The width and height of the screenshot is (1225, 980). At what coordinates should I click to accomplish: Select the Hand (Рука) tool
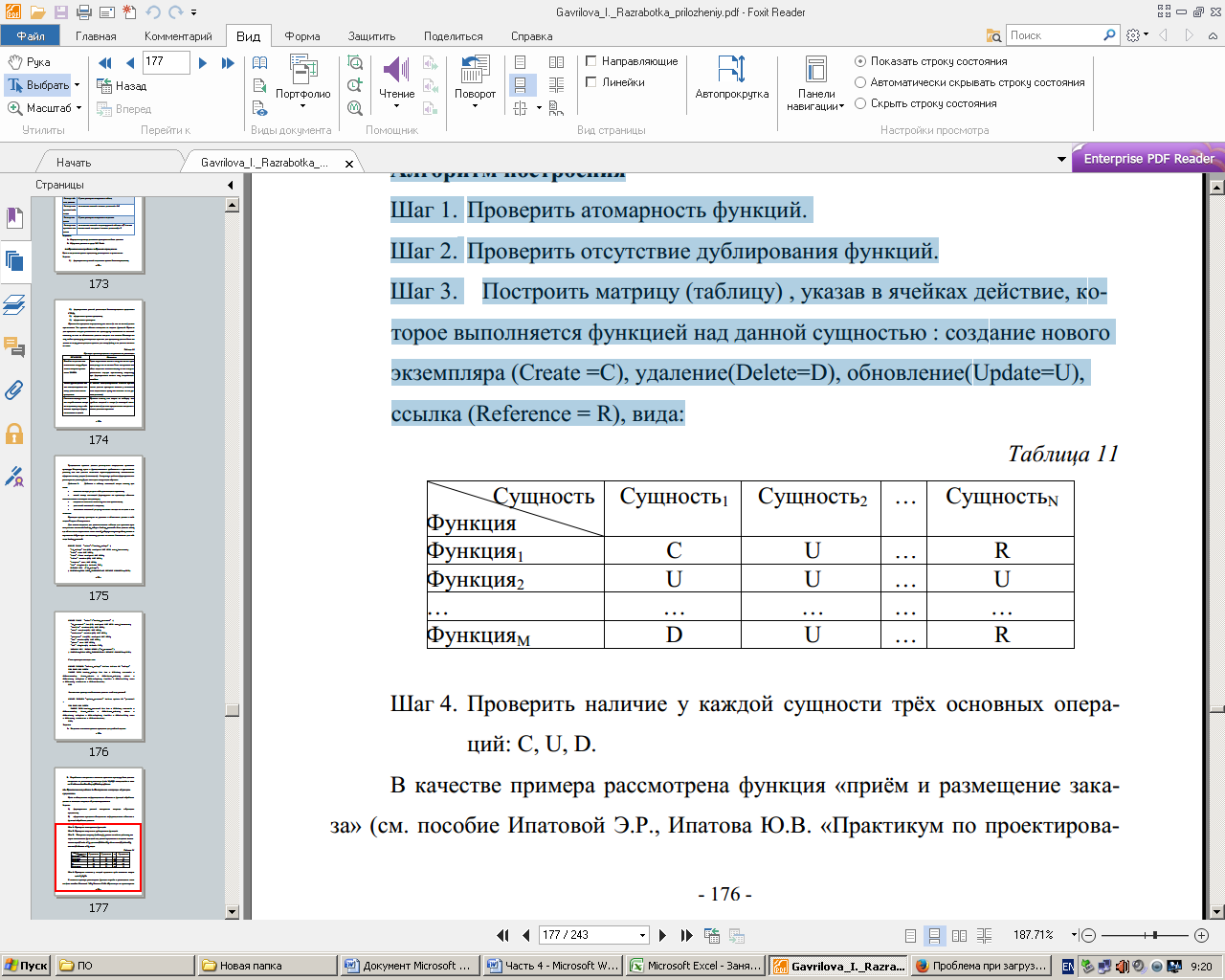pos(29,62)
